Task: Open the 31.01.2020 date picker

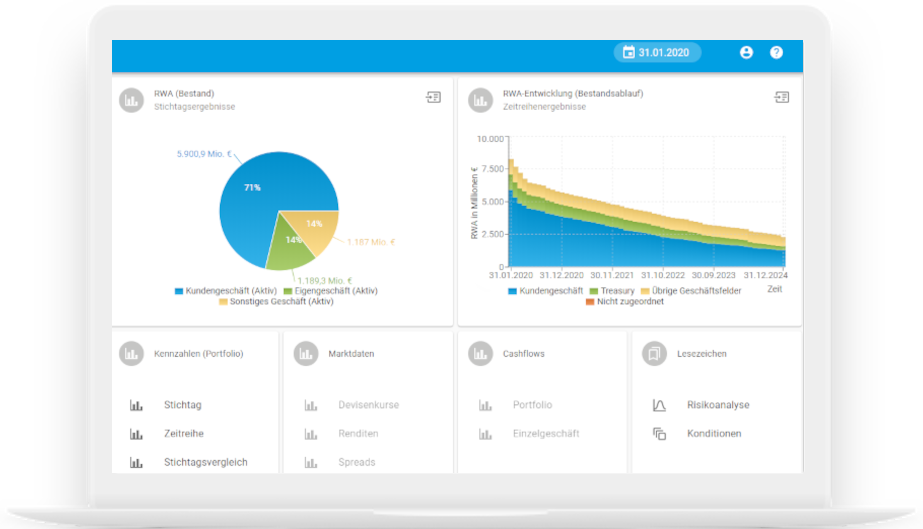Action: 657,53
